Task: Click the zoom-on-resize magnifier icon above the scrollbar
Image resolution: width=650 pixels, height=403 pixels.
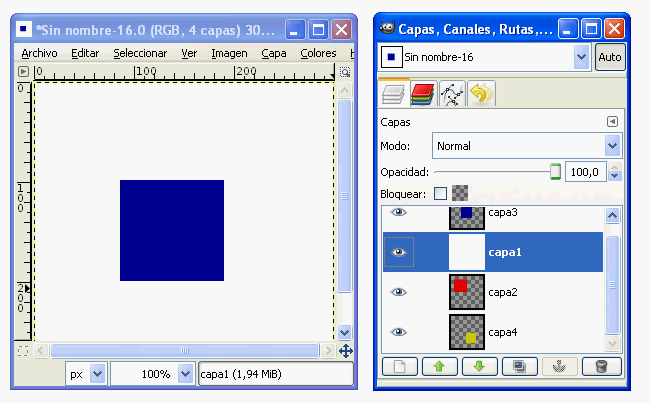Action: 345,72
